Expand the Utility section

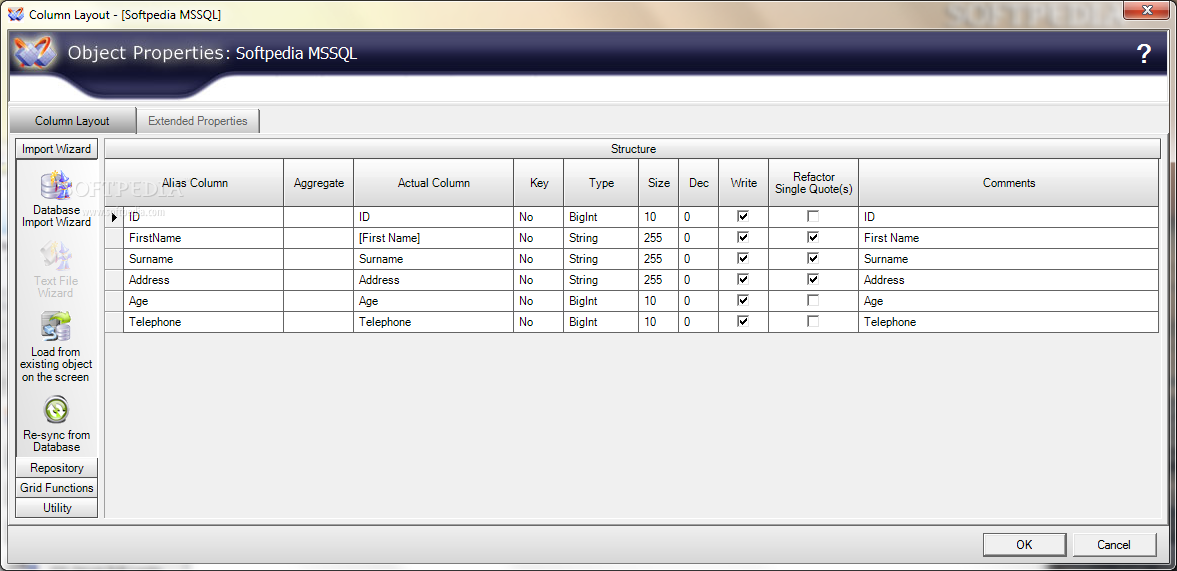point(56,508)
